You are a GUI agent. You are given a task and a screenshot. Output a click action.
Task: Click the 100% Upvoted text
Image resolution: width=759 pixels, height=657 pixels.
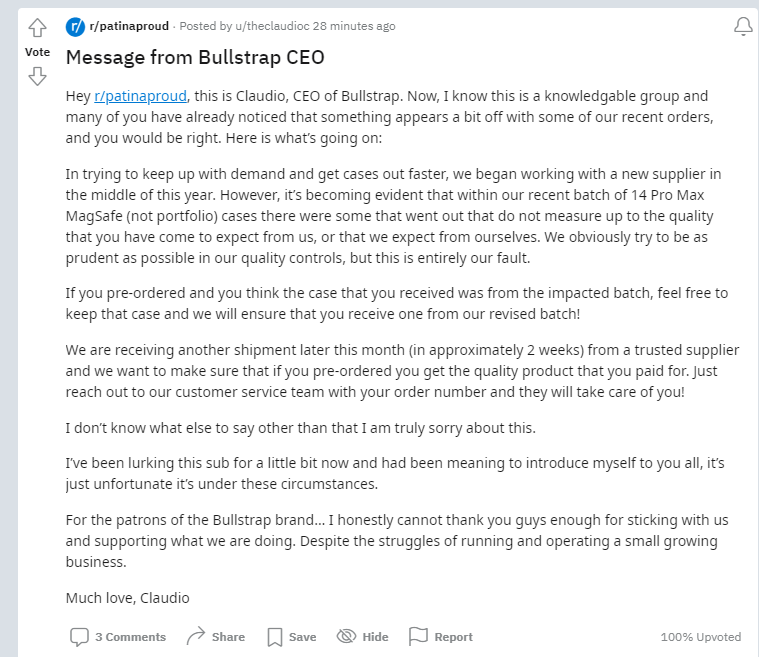700,637
